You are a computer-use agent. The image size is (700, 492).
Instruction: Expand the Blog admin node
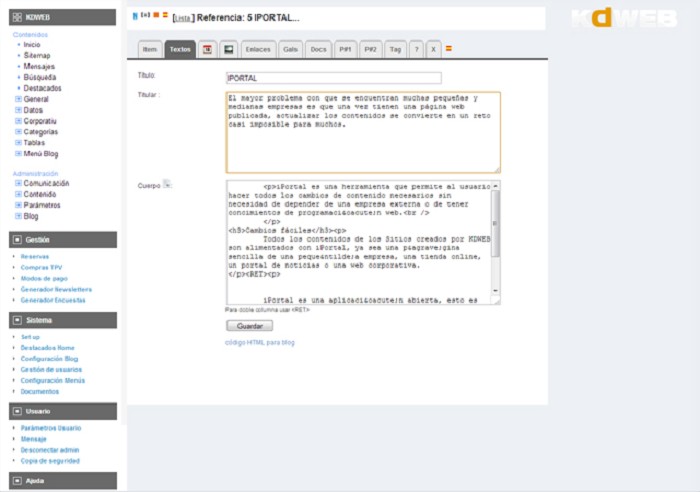click(x=18, y=216)
